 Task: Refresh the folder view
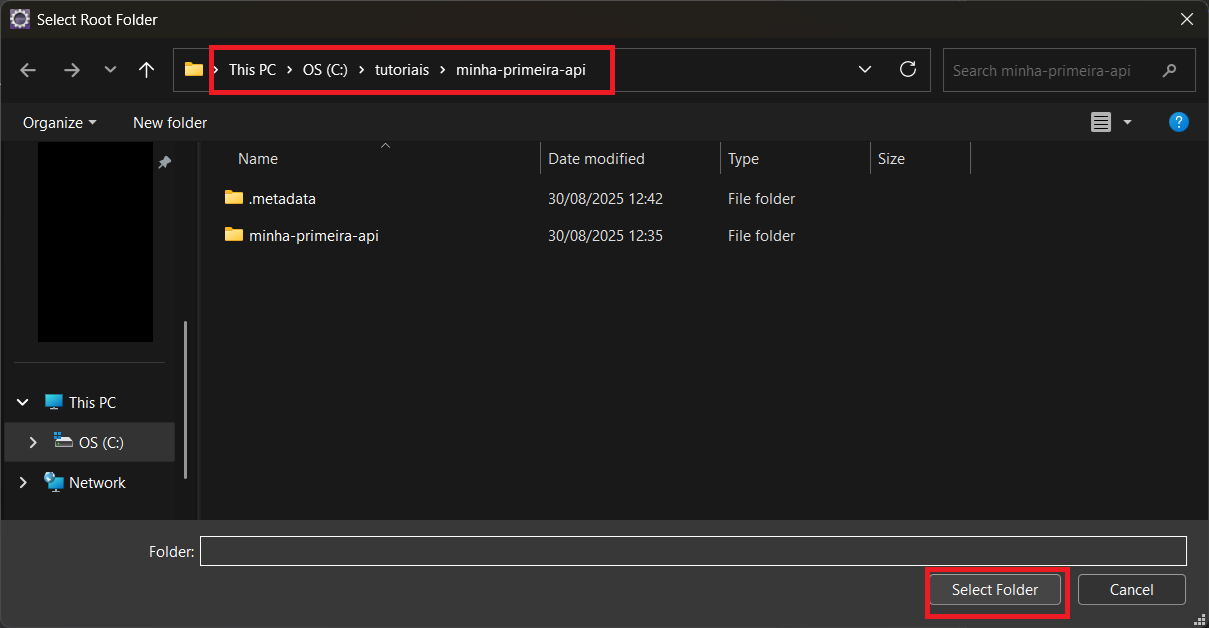(x=908, y=70)
